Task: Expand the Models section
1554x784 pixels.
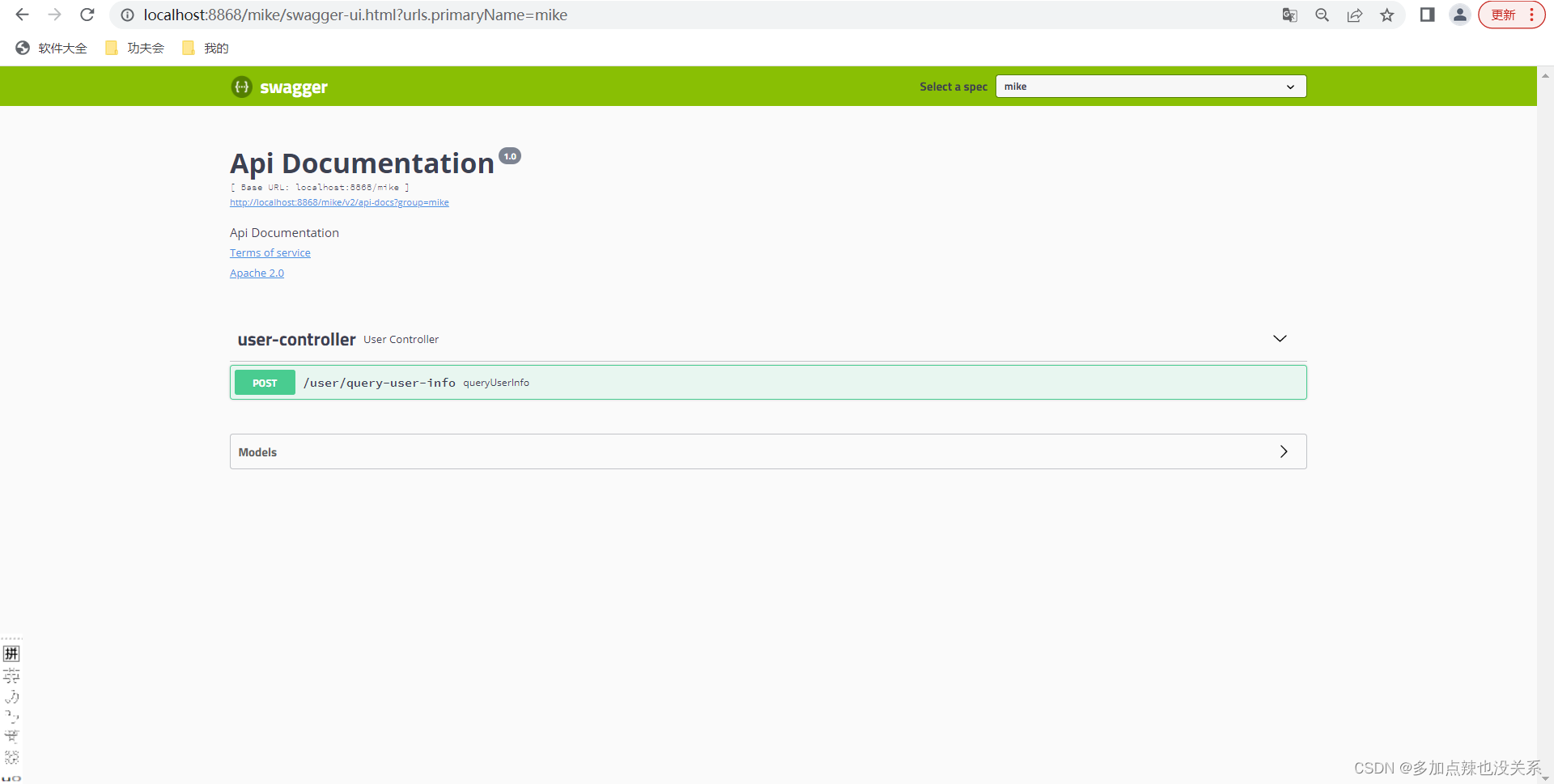Action: (768, 451)
